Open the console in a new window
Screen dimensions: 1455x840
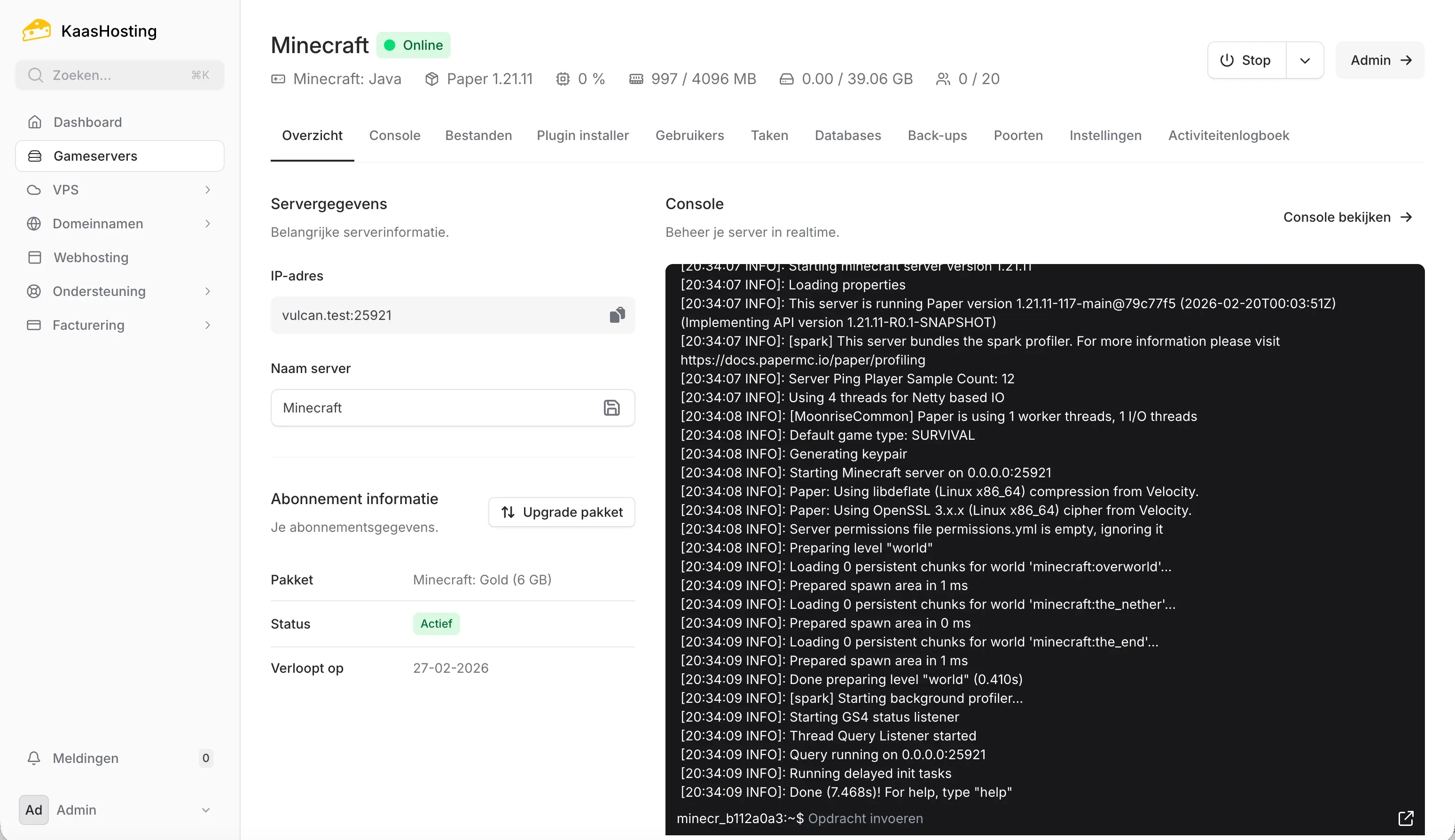point(1406,818)
